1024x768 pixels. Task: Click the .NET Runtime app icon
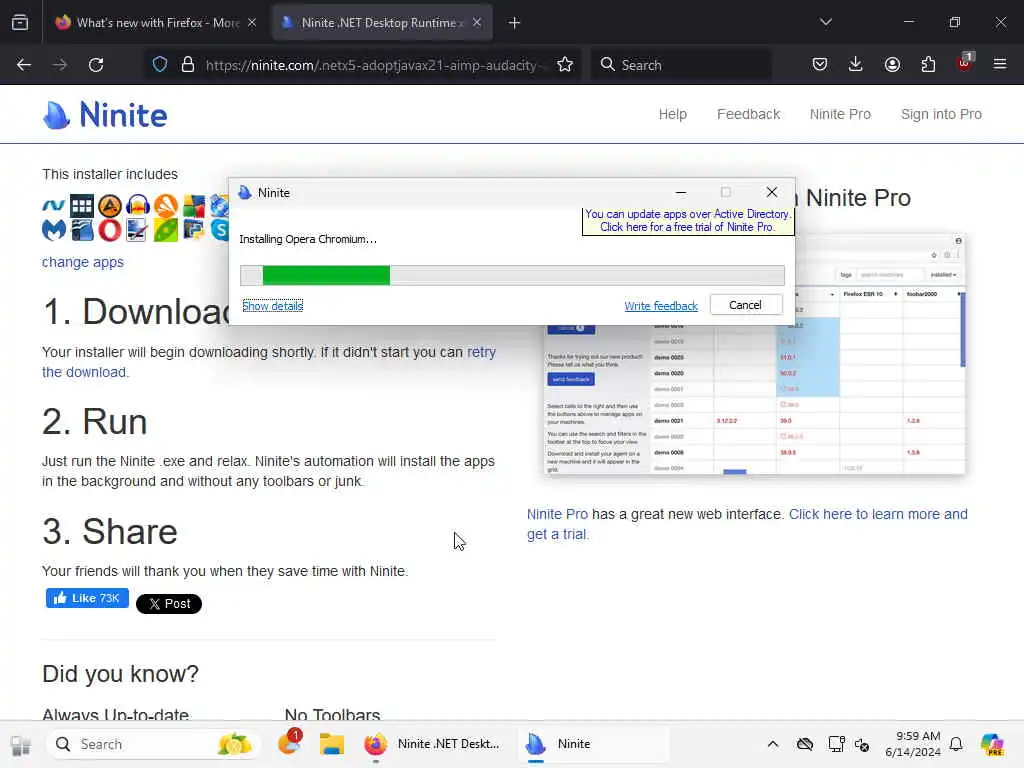(x=54, y=206)
